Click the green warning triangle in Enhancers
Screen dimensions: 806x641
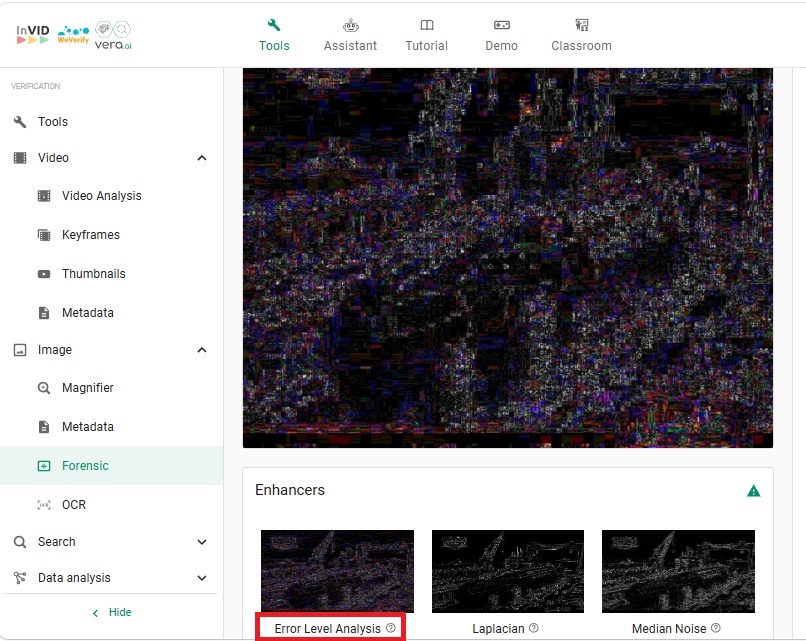754,491
